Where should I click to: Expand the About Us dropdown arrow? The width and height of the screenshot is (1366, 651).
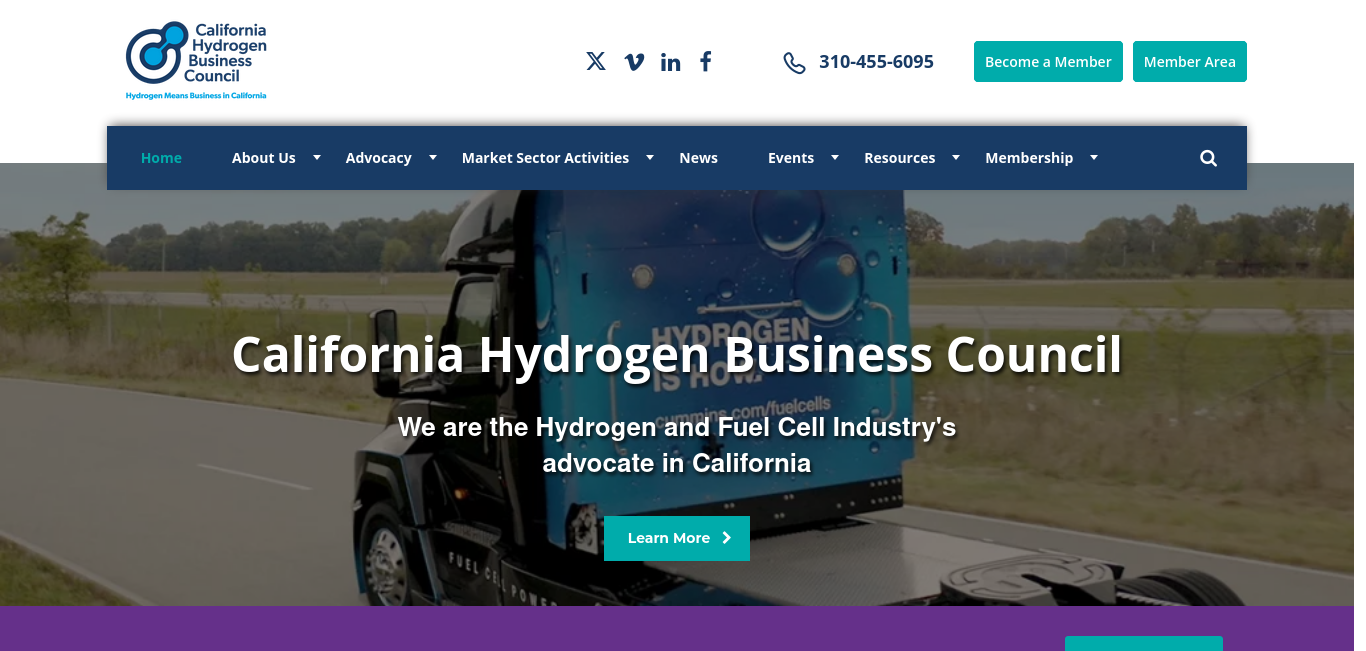pos(317,157)
